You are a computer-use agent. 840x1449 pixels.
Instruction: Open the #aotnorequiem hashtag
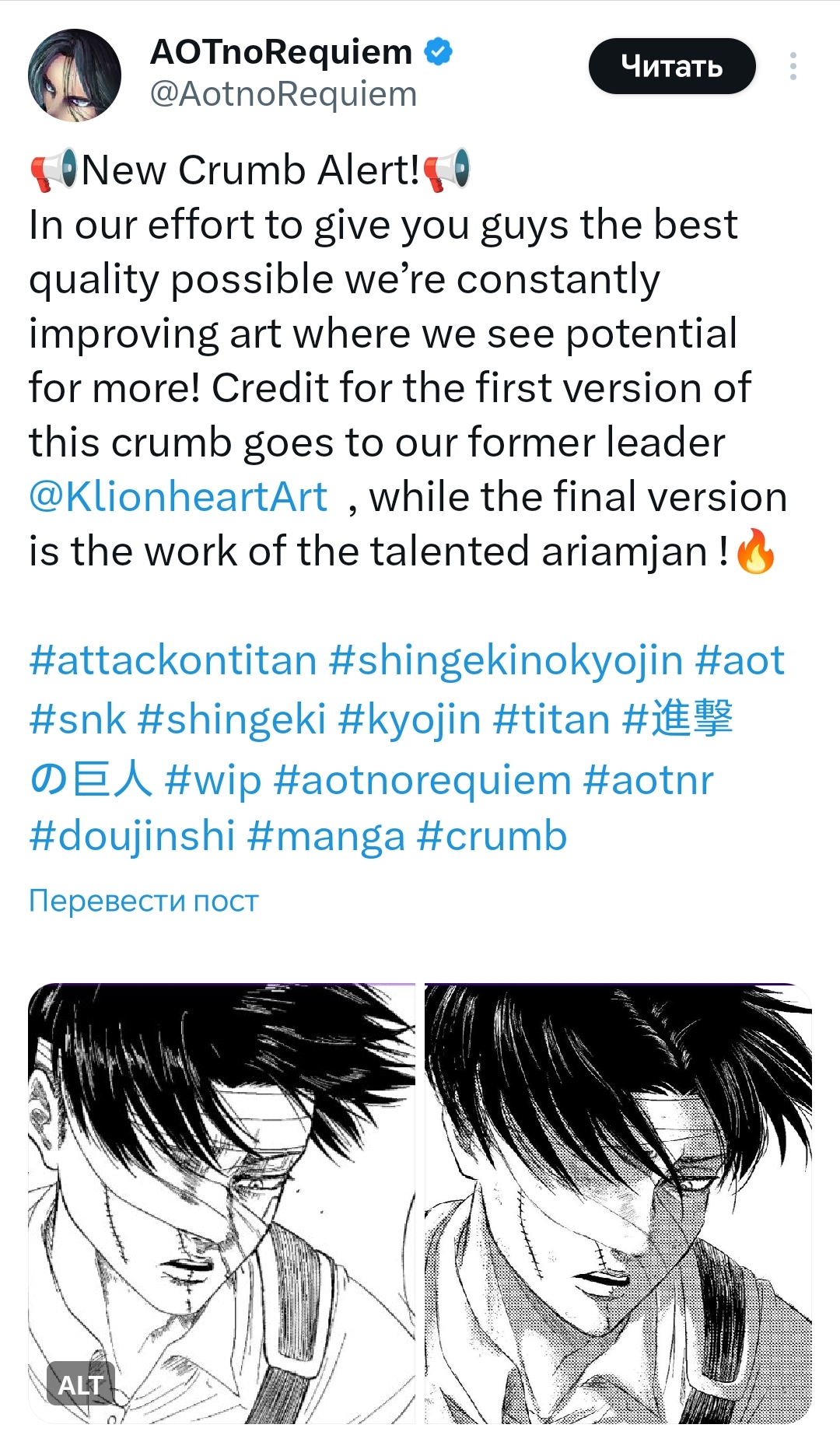click(422, 779)
